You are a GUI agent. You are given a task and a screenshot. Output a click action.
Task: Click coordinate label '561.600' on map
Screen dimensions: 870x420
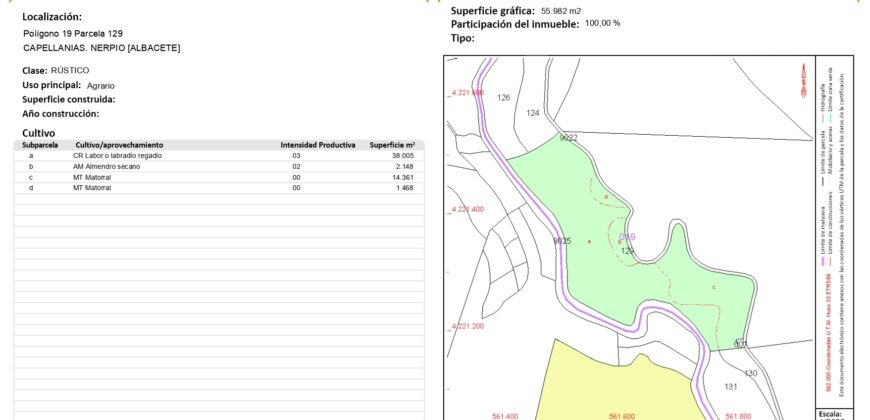[x=621, y=416]
